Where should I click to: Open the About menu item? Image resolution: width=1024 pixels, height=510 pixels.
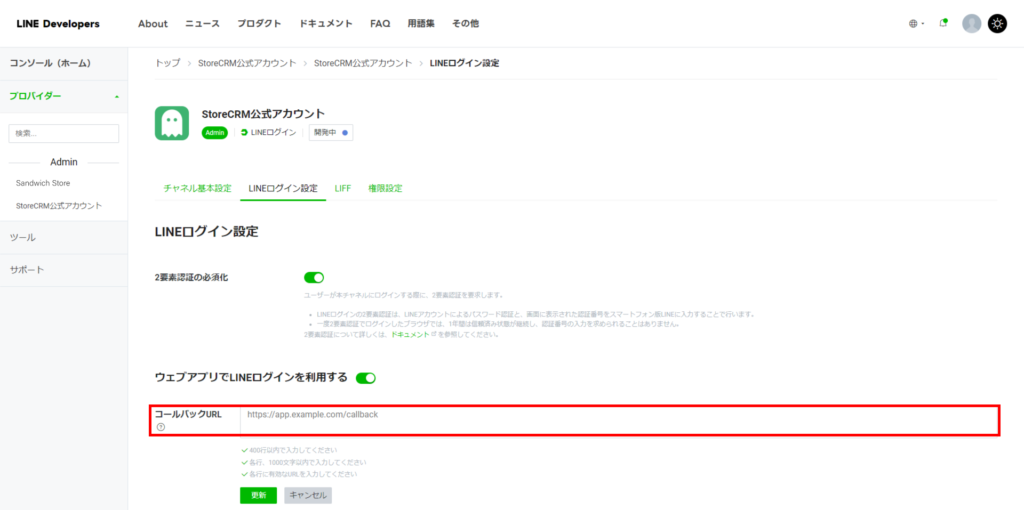[x=153, y=24]
